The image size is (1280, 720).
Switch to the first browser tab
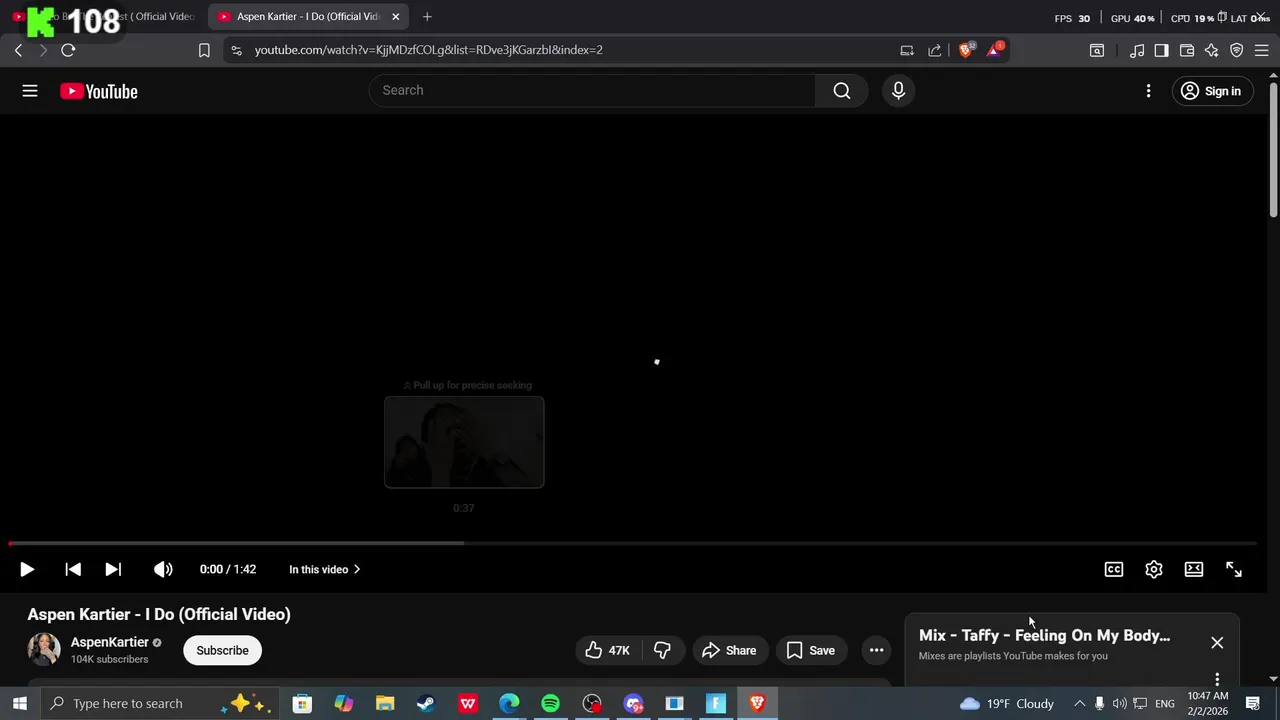click(x=103, y=16)
